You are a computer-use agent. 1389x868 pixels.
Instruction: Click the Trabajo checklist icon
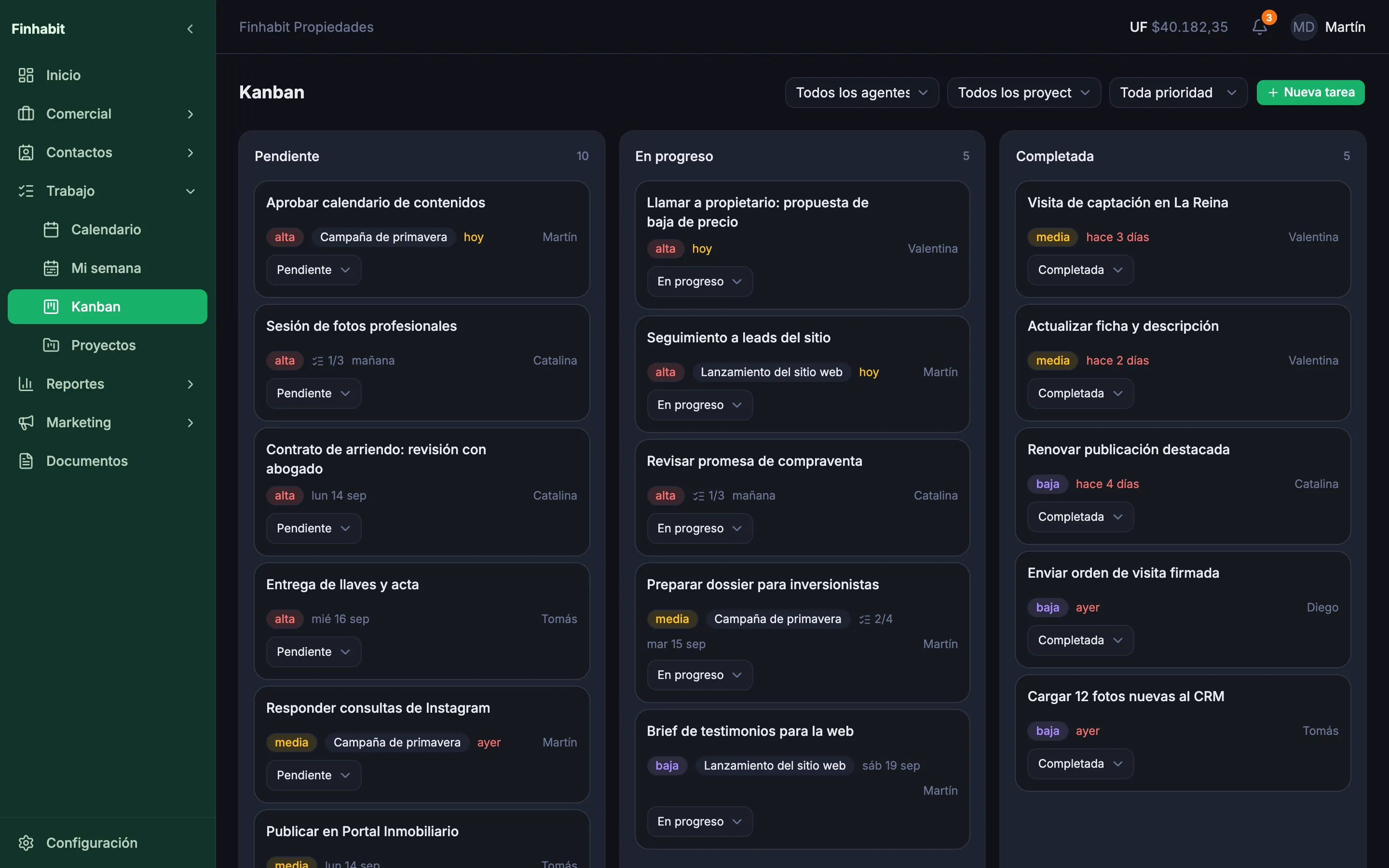click(x=26, y=190)
